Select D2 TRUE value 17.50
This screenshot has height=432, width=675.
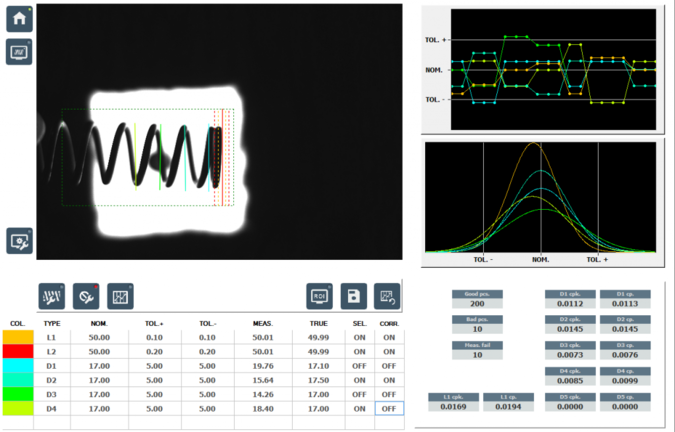point(319,380)
